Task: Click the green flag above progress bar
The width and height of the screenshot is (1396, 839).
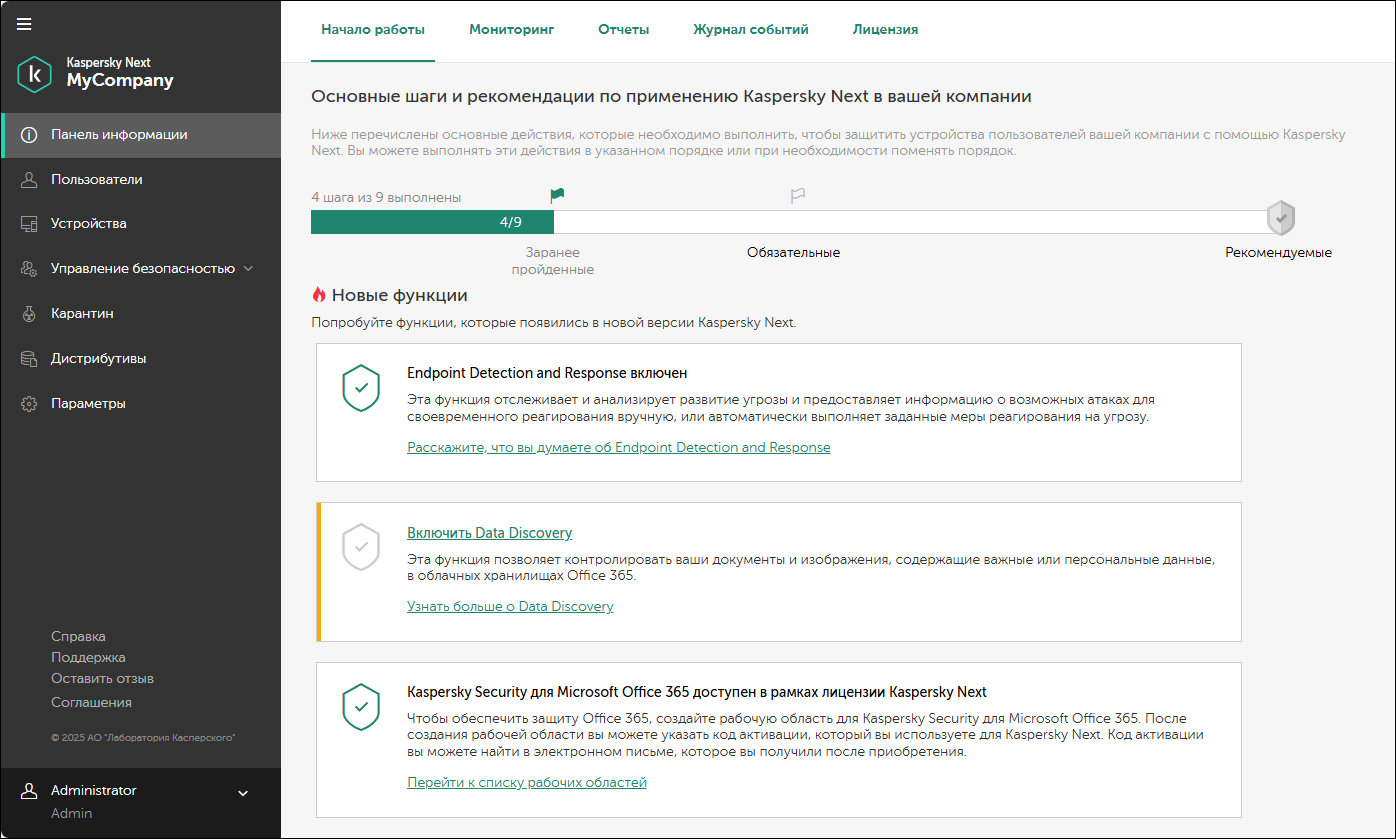Action: point(557,196)
